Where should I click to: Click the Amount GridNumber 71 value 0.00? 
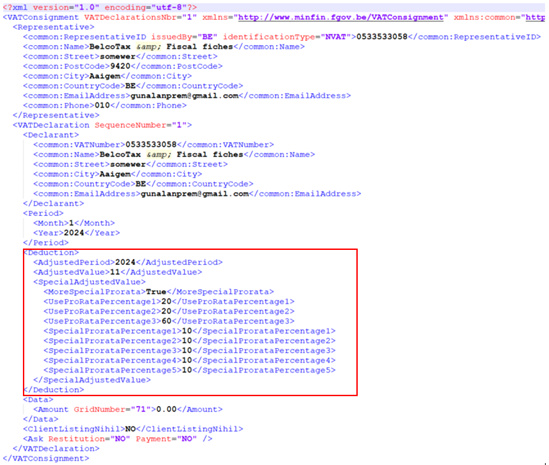click(166, 409)
